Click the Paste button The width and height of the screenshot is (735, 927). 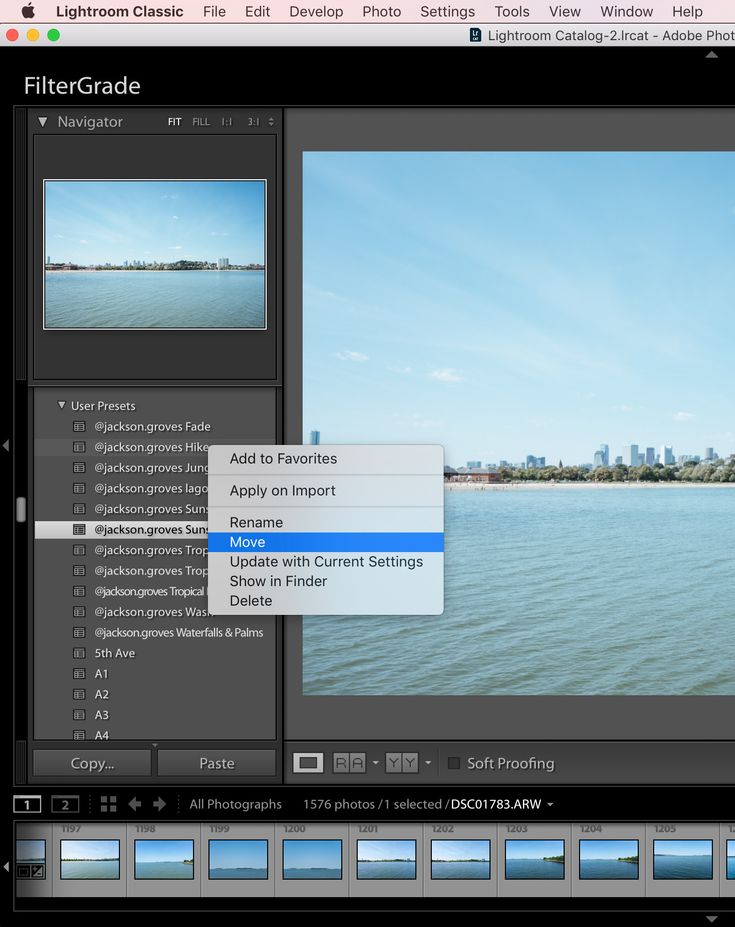pyautogui.click(x=217, y=763)
